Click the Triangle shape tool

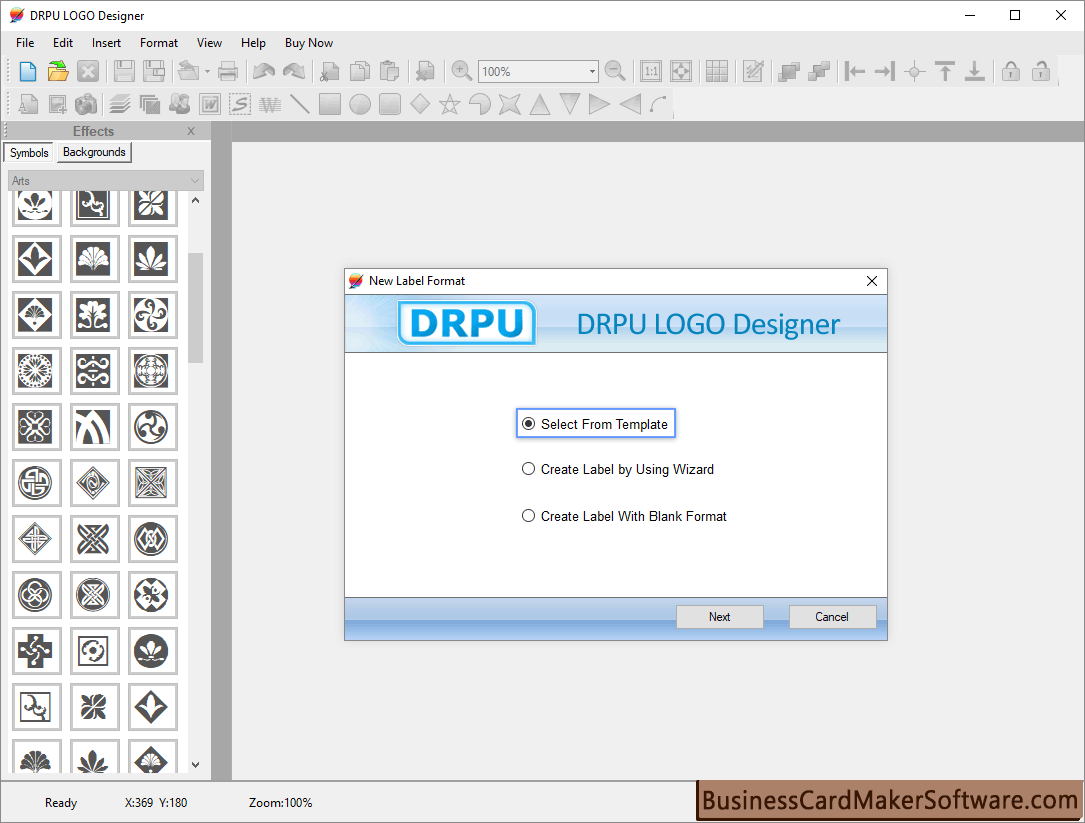coord(540,105)
